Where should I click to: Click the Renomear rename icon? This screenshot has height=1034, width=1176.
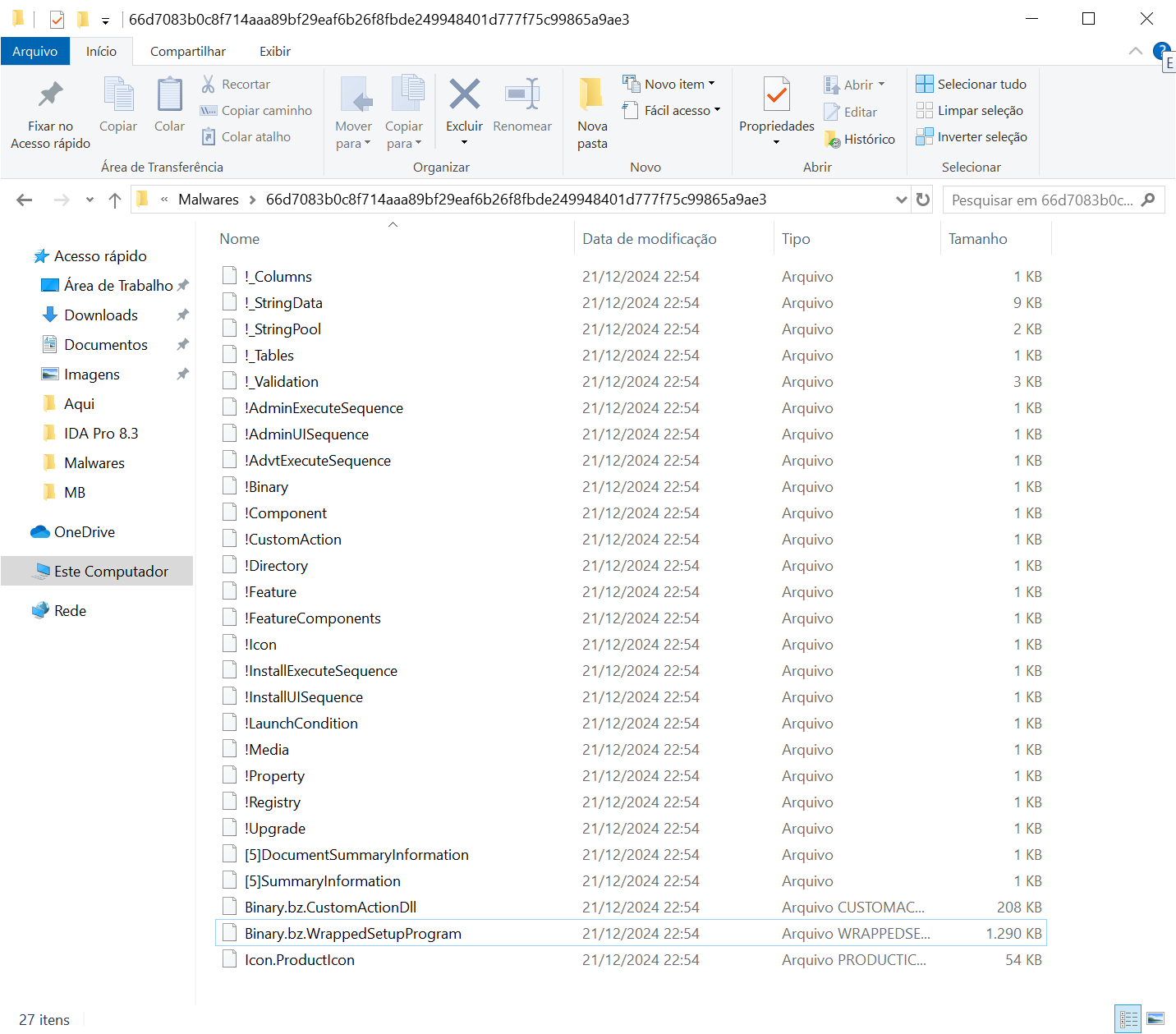[522, 94]
